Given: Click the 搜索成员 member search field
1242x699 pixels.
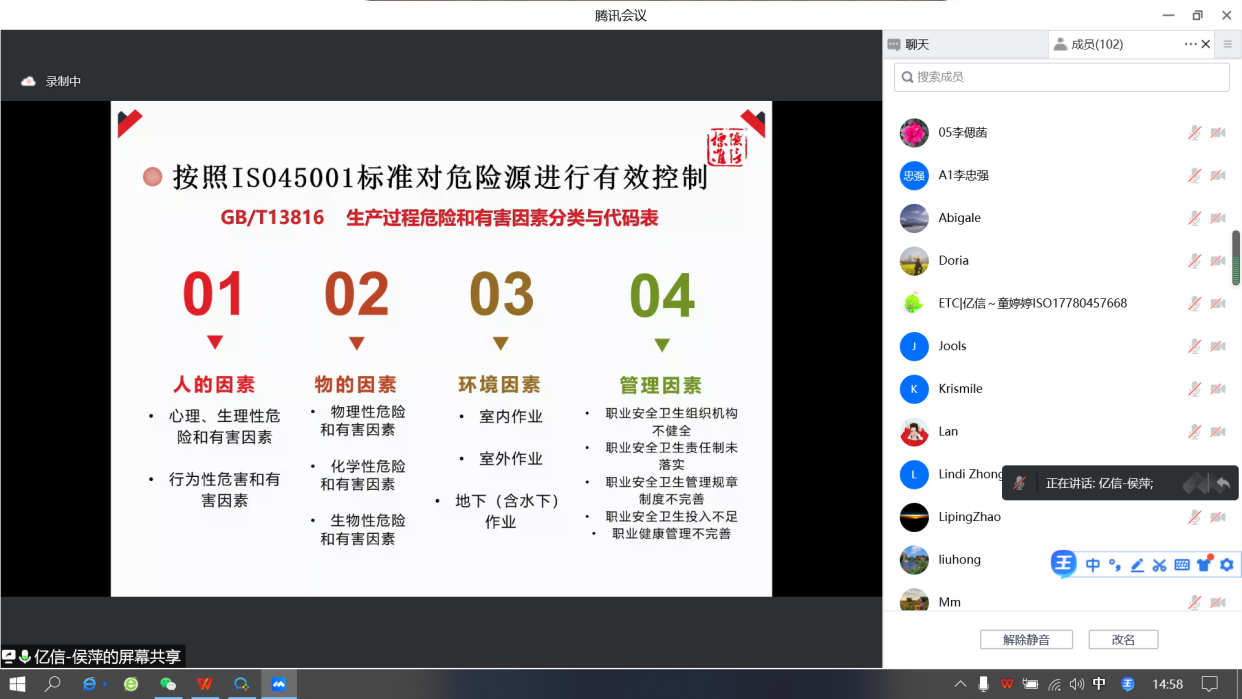Looking at the screenshot, I should [1060, 77].
